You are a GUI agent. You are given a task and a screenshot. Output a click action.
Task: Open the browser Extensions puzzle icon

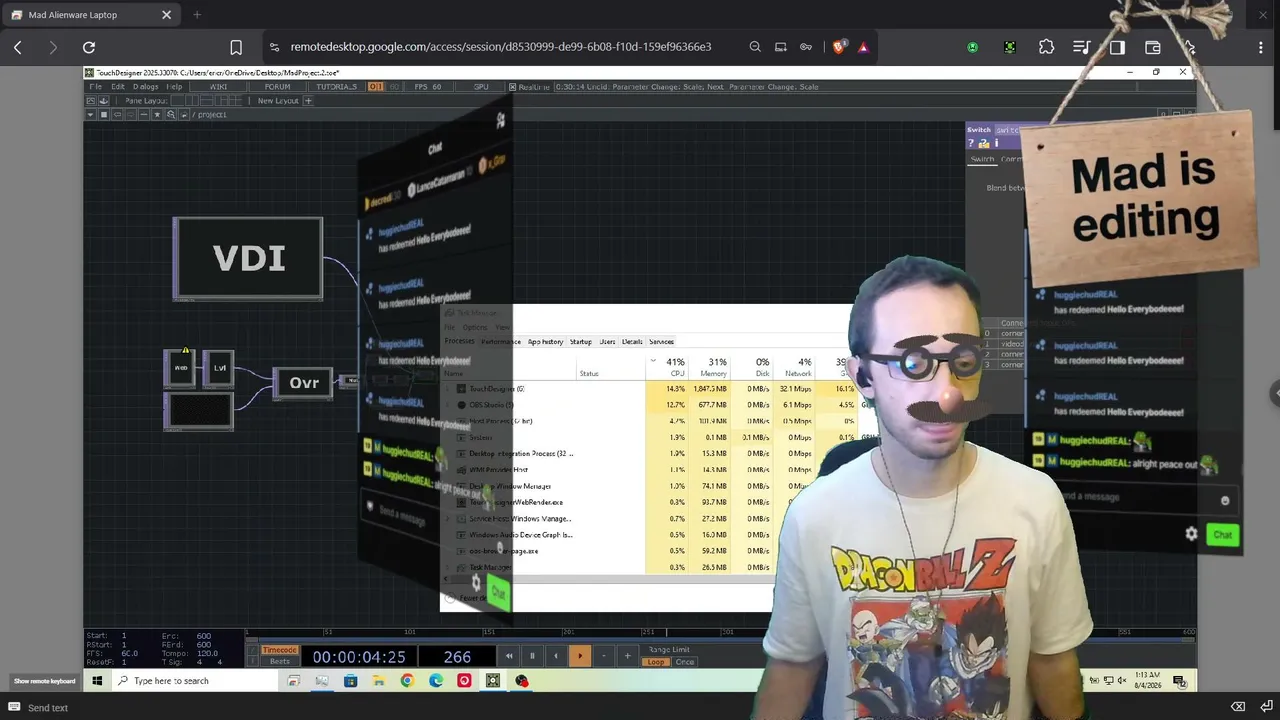[1046, 47]
